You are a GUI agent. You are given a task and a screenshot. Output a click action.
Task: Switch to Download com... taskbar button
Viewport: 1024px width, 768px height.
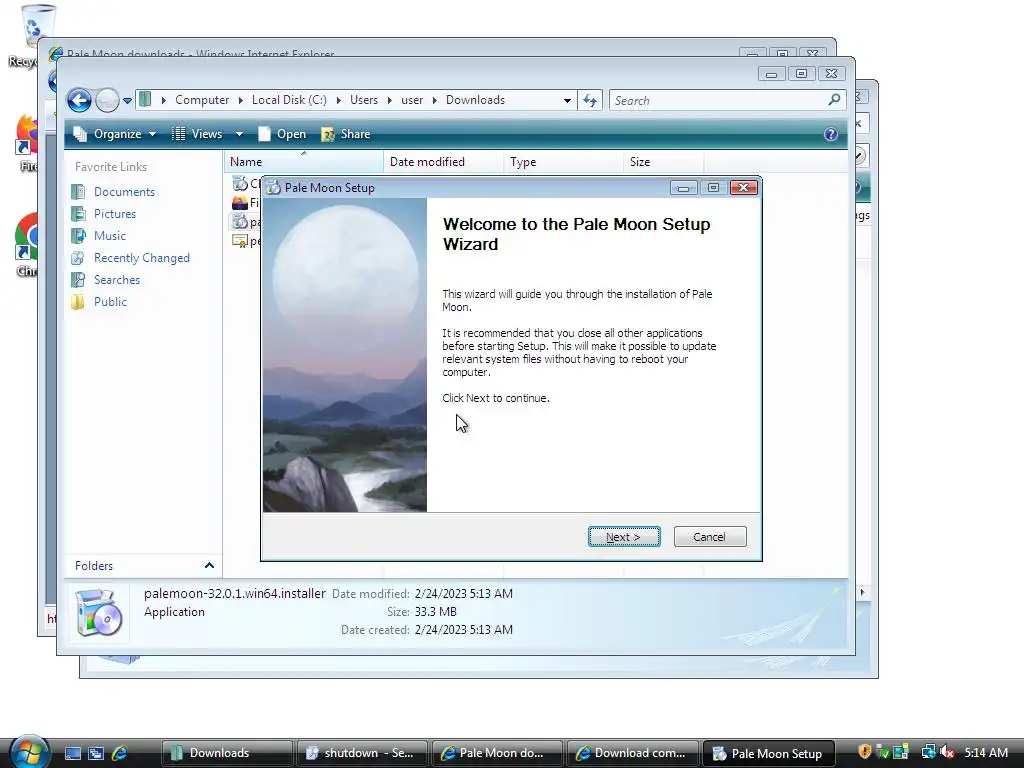click(x=632, y=753)
